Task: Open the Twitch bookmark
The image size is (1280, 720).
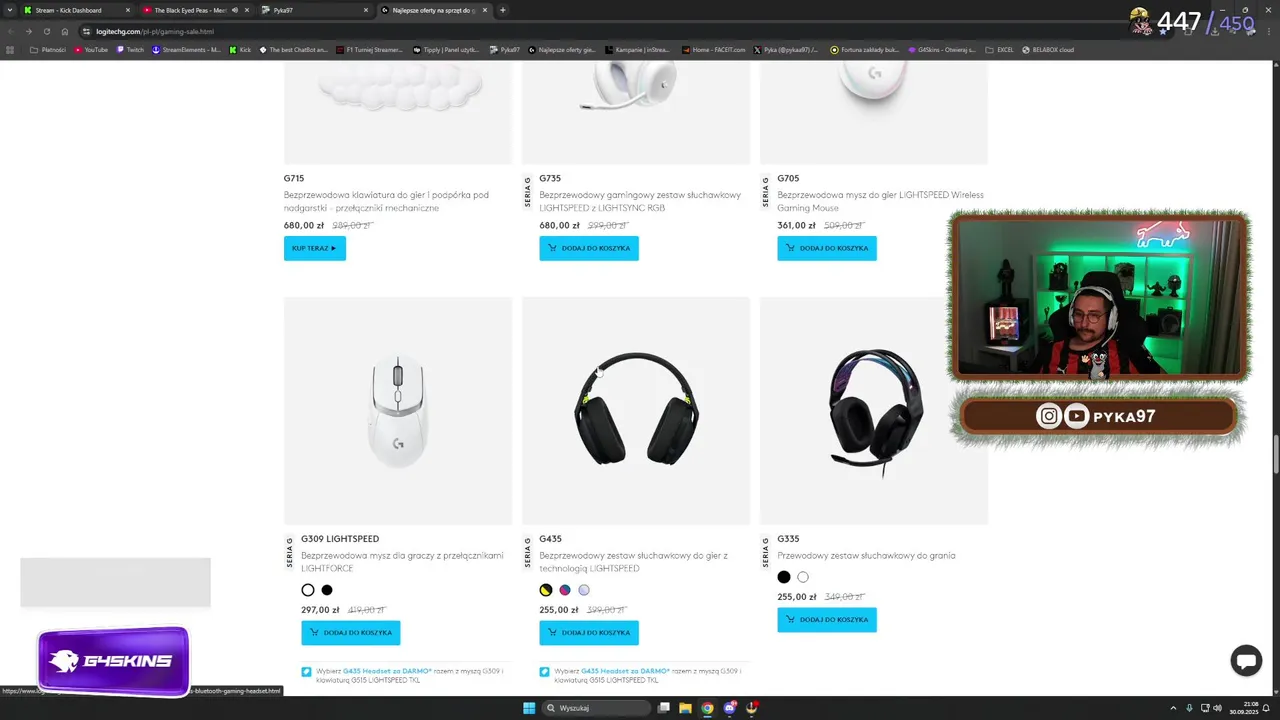Action: (130, 49)
